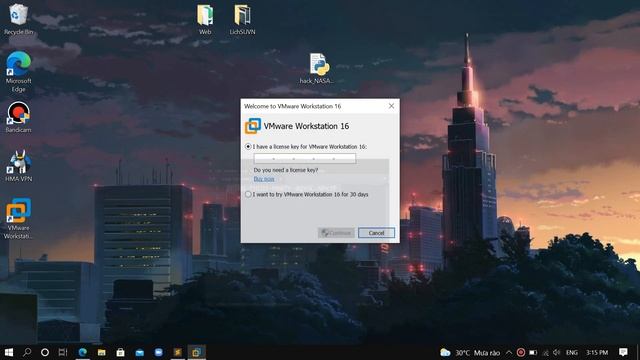
Task: Click the Cancel button in VMware dialog
Action: pos(376,233)
